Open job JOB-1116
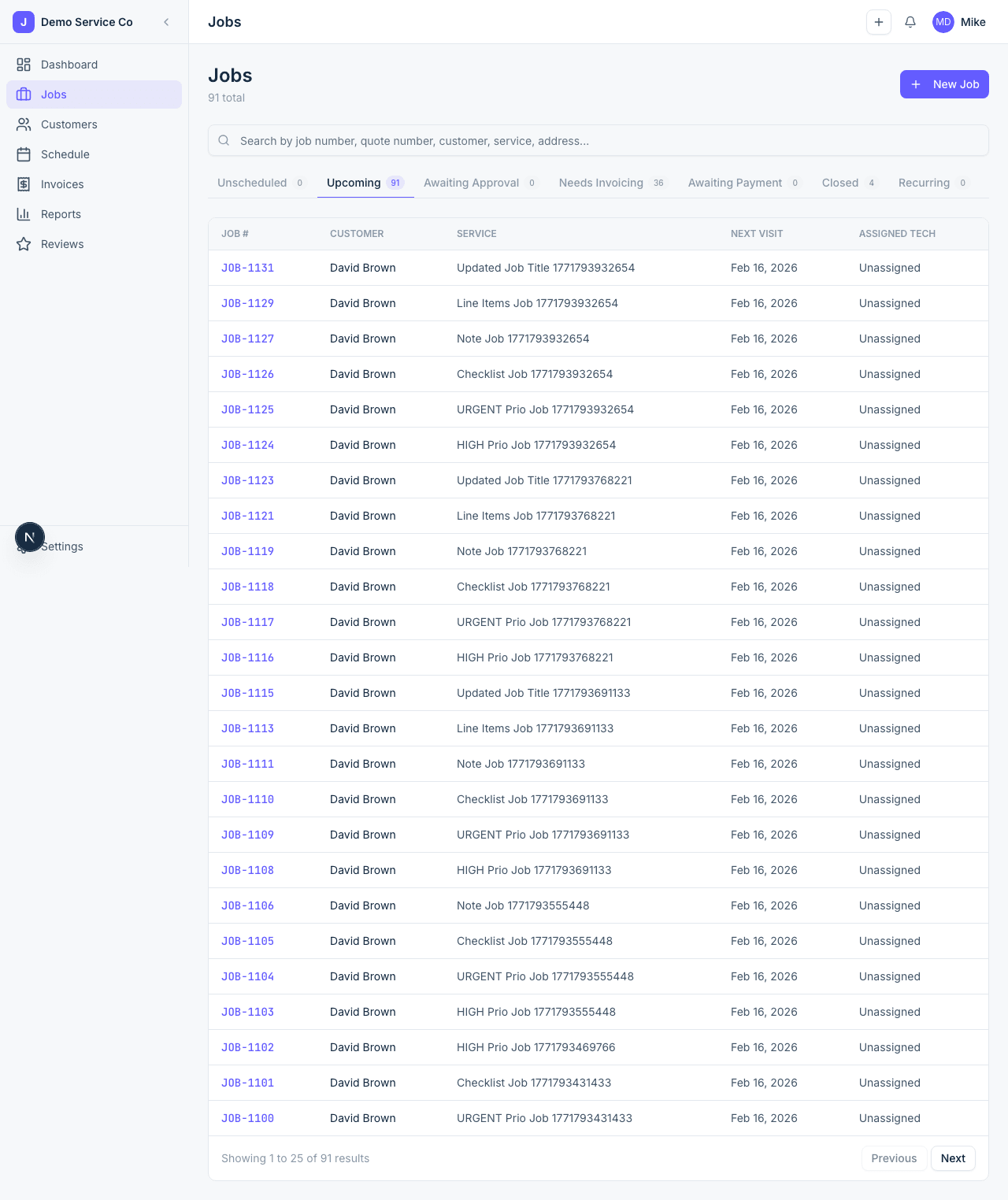 247,657
